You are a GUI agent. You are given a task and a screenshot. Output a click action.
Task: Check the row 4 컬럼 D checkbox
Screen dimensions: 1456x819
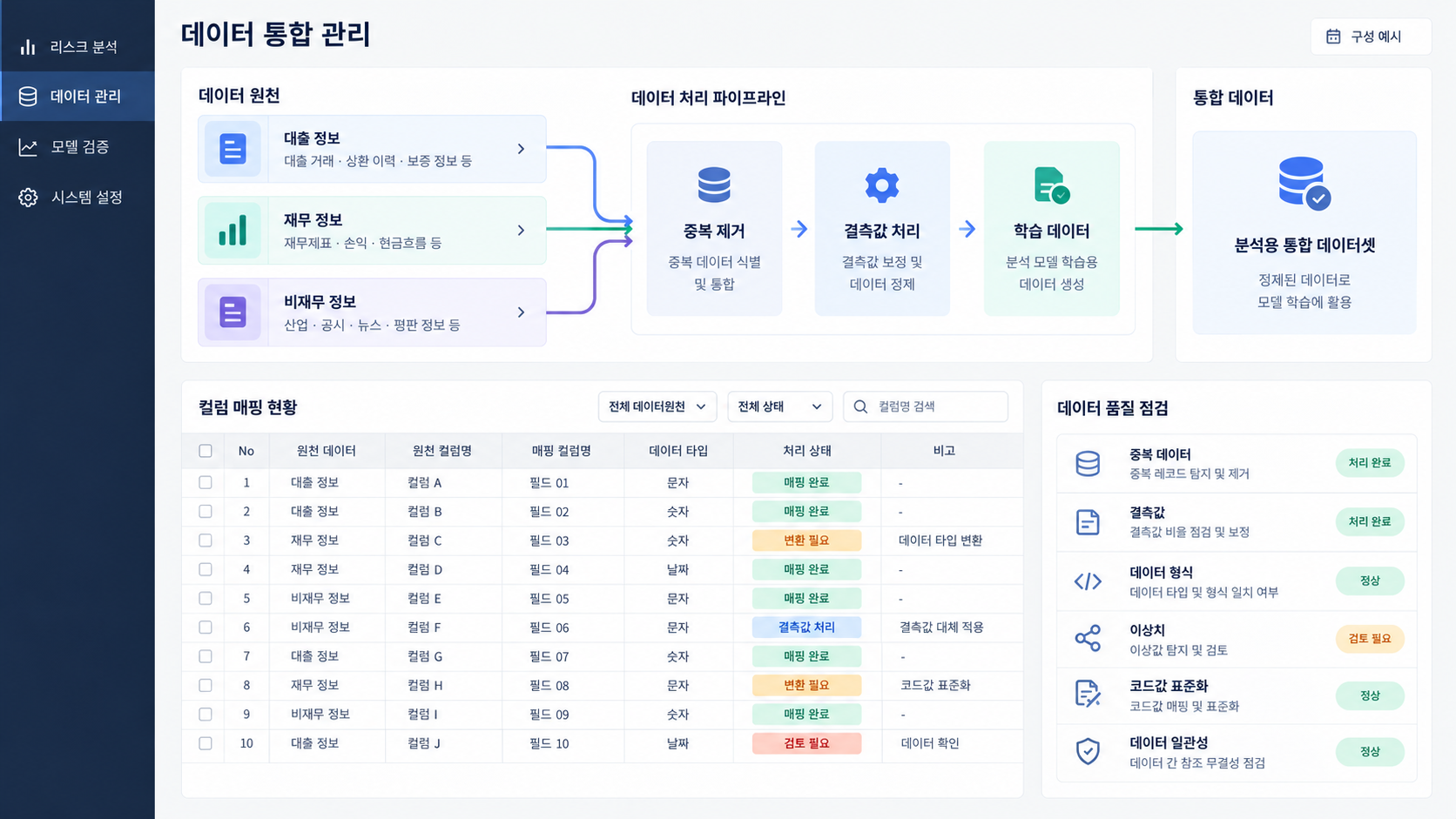pos(206,569)
